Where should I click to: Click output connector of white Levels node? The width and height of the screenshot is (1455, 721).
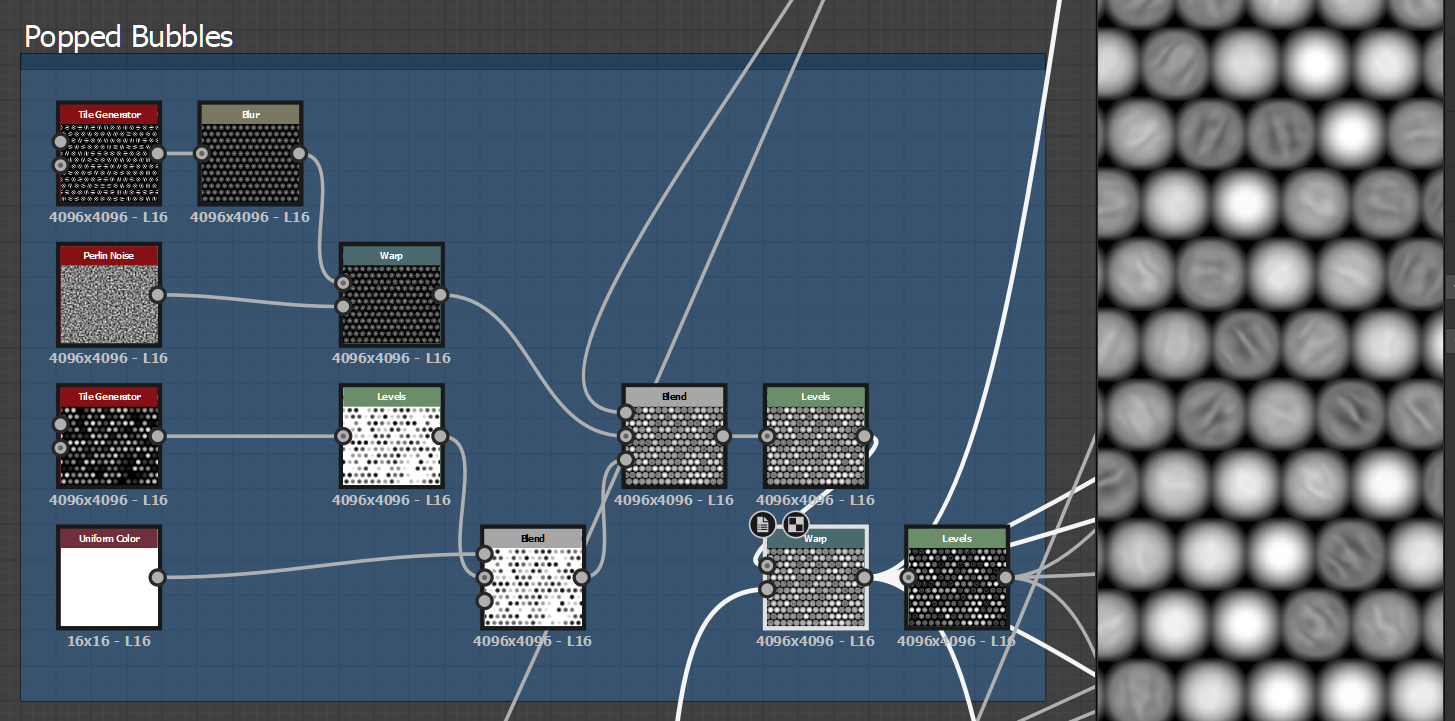tap(440, 436)
